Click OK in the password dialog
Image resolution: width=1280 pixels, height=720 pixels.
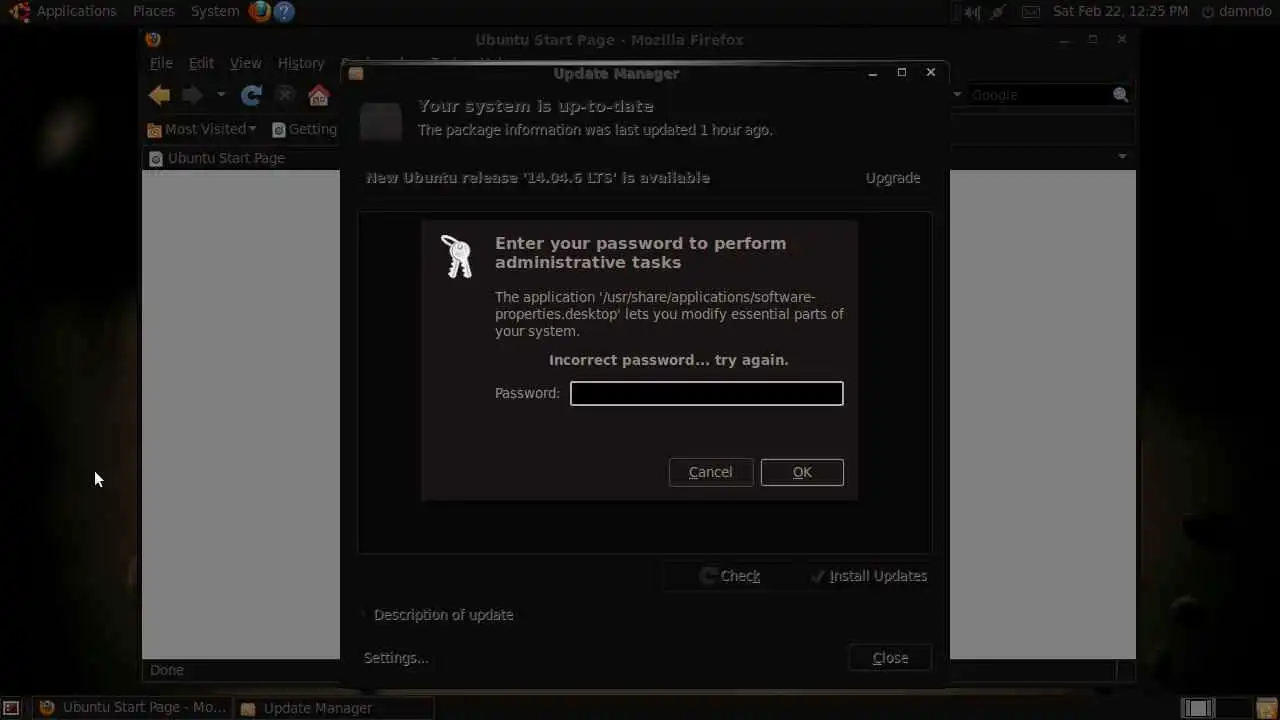tap(802, 472)
